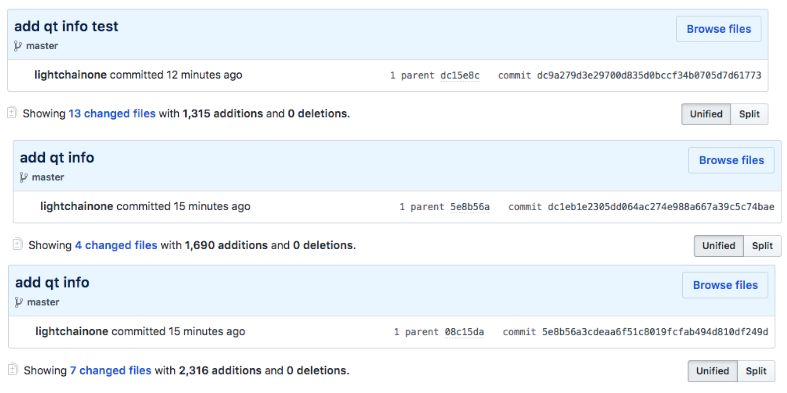Click author lightchainone on the 12 minutes ago commit

click(70, 75)
